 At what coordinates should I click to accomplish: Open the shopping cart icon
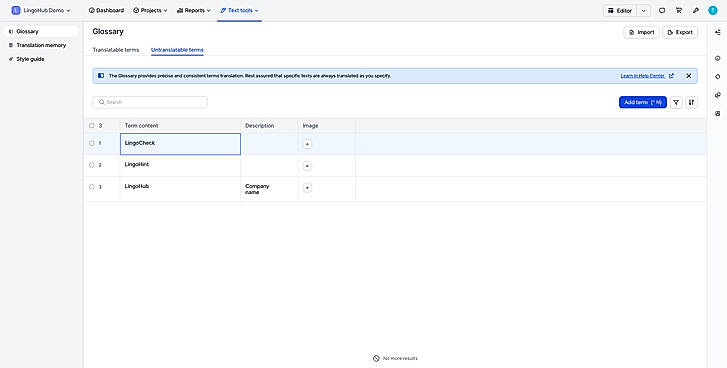coord(679,11)
